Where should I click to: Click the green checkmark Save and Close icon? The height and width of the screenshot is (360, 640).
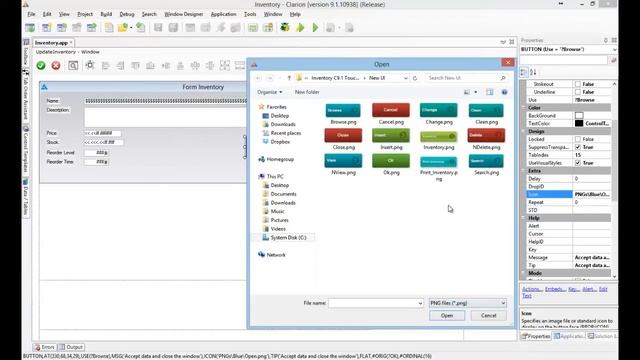[x=41, y=65]
